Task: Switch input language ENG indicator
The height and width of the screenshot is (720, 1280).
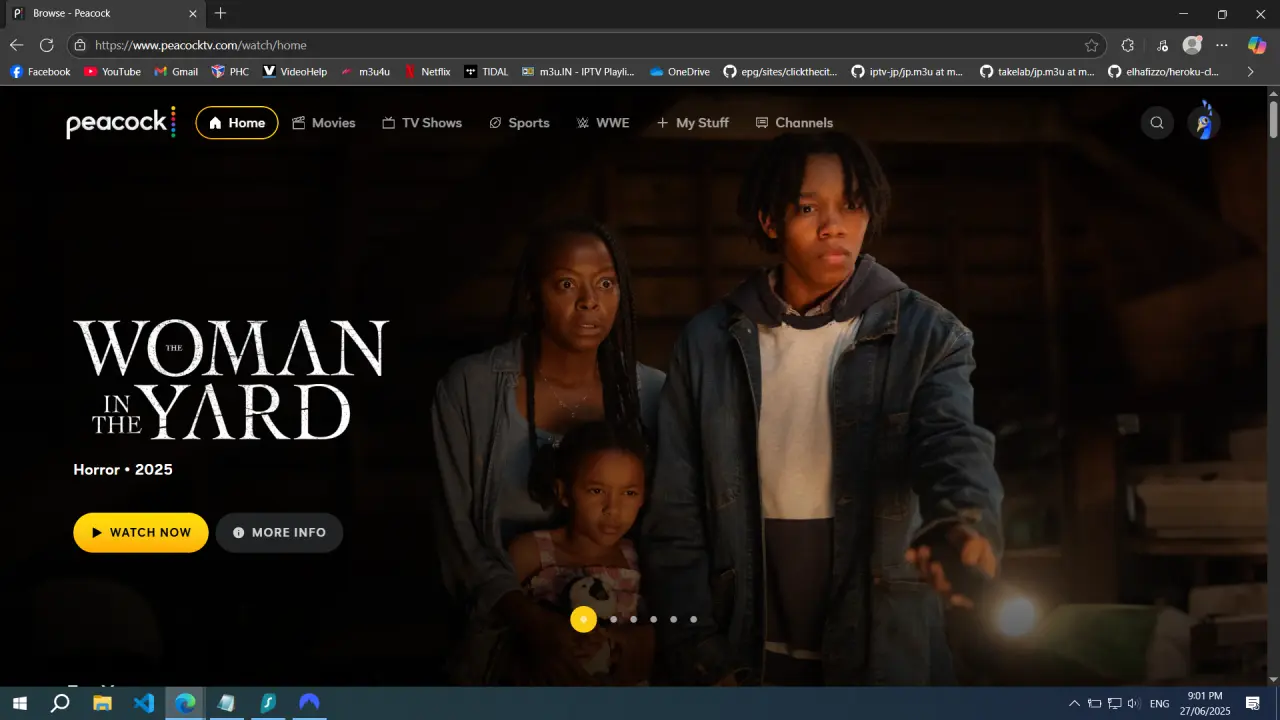Action: pyautogui.click(x=1160, y=704)
